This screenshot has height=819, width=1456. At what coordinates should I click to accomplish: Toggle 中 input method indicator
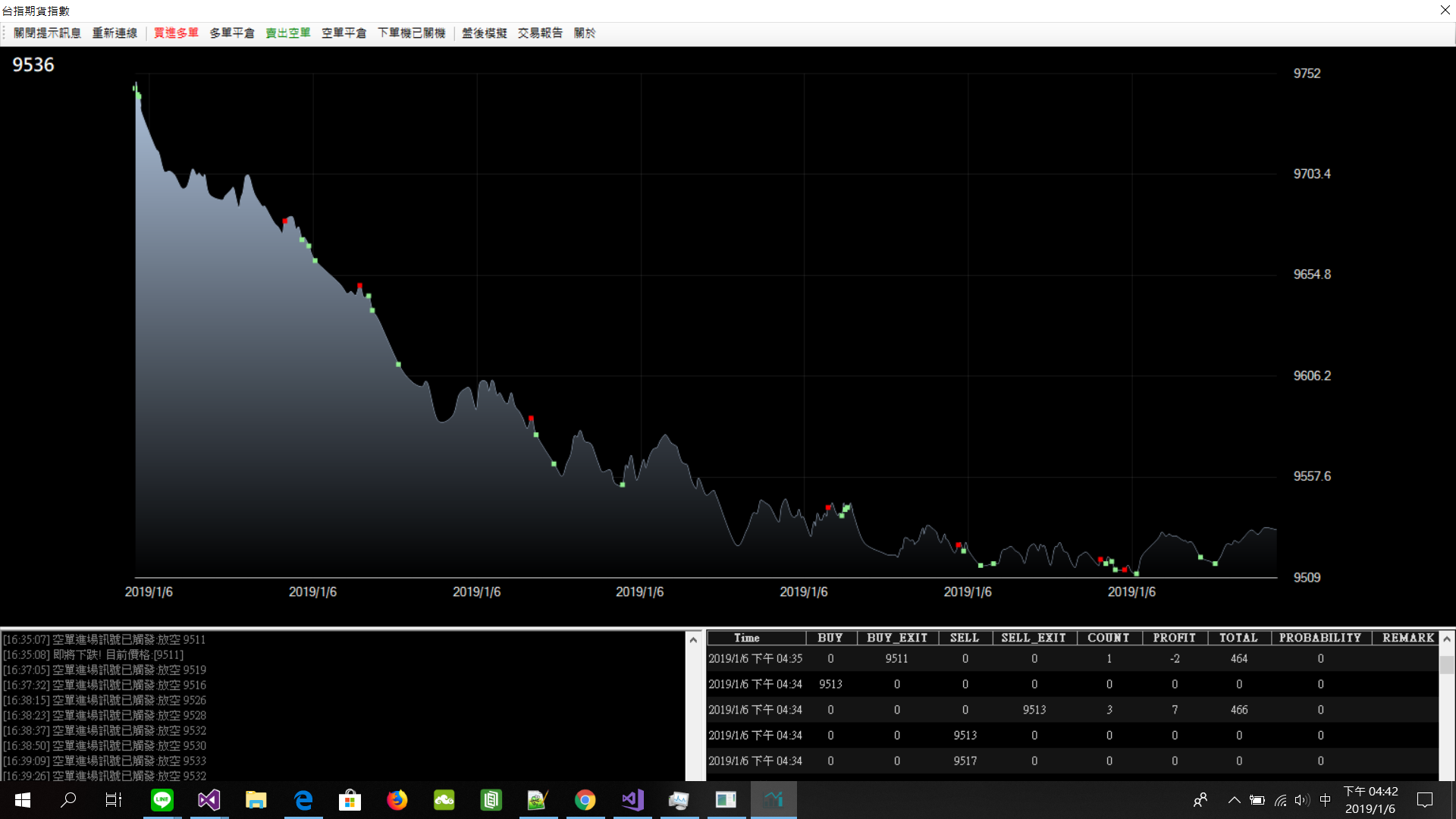pyautogui.click(x=1325, y=800)
